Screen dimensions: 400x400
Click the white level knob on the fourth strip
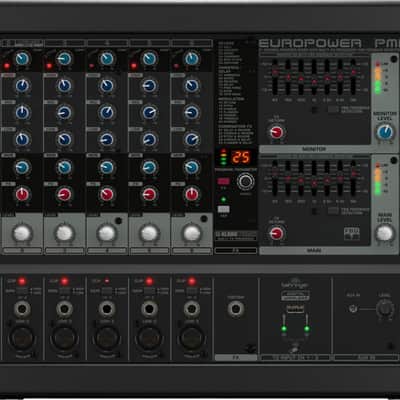click(149, 233)
